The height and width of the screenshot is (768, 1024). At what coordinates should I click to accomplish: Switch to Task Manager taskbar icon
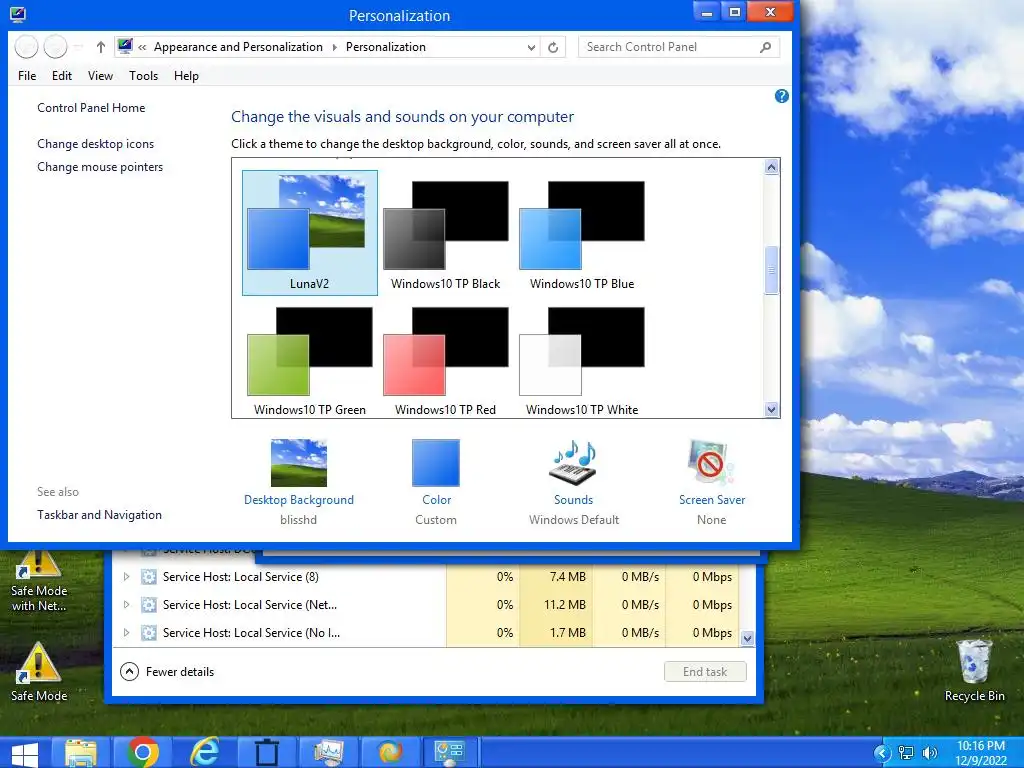pyautogui.click(x=328, y=752)
